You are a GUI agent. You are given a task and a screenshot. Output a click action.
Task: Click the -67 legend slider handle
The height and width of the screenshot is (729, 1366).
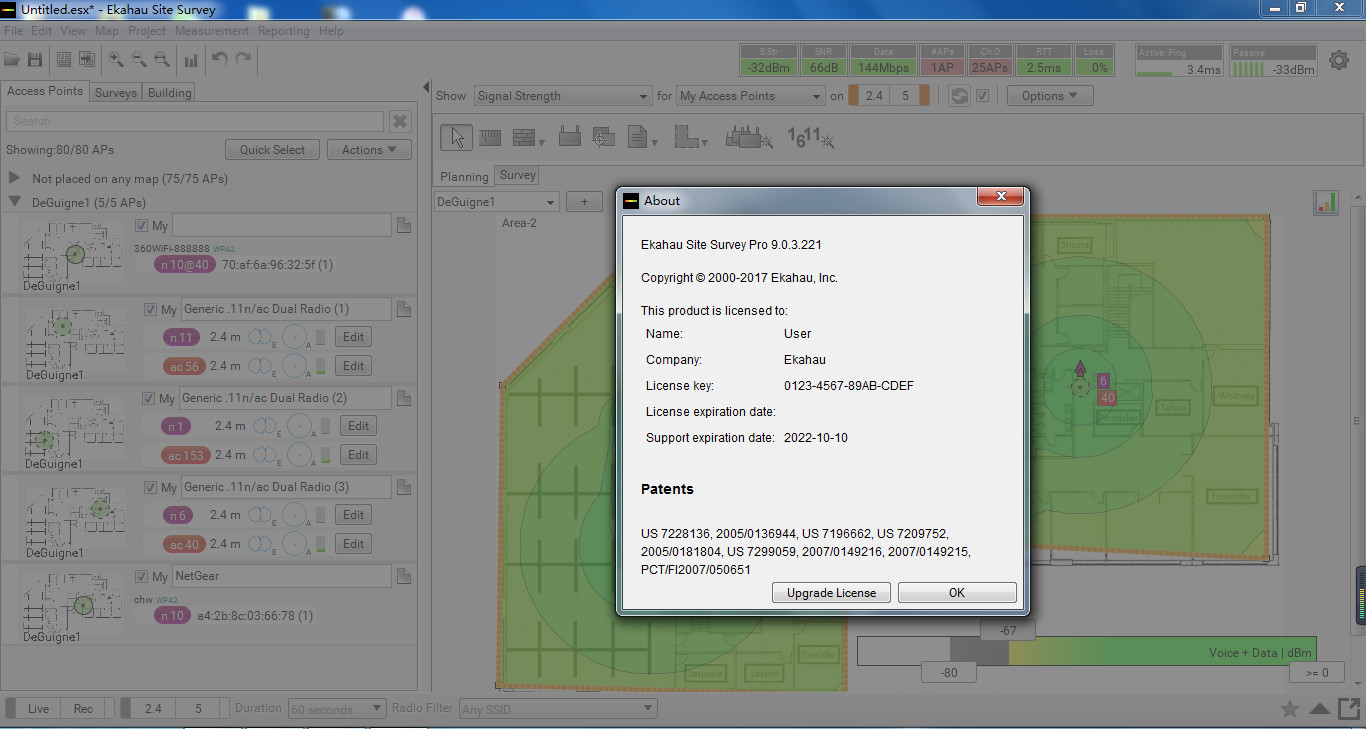coord(1008,631)
